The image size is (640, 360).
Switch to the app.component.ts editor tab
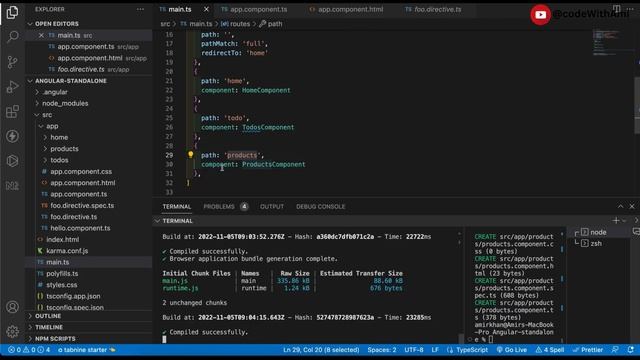[258, 9]
